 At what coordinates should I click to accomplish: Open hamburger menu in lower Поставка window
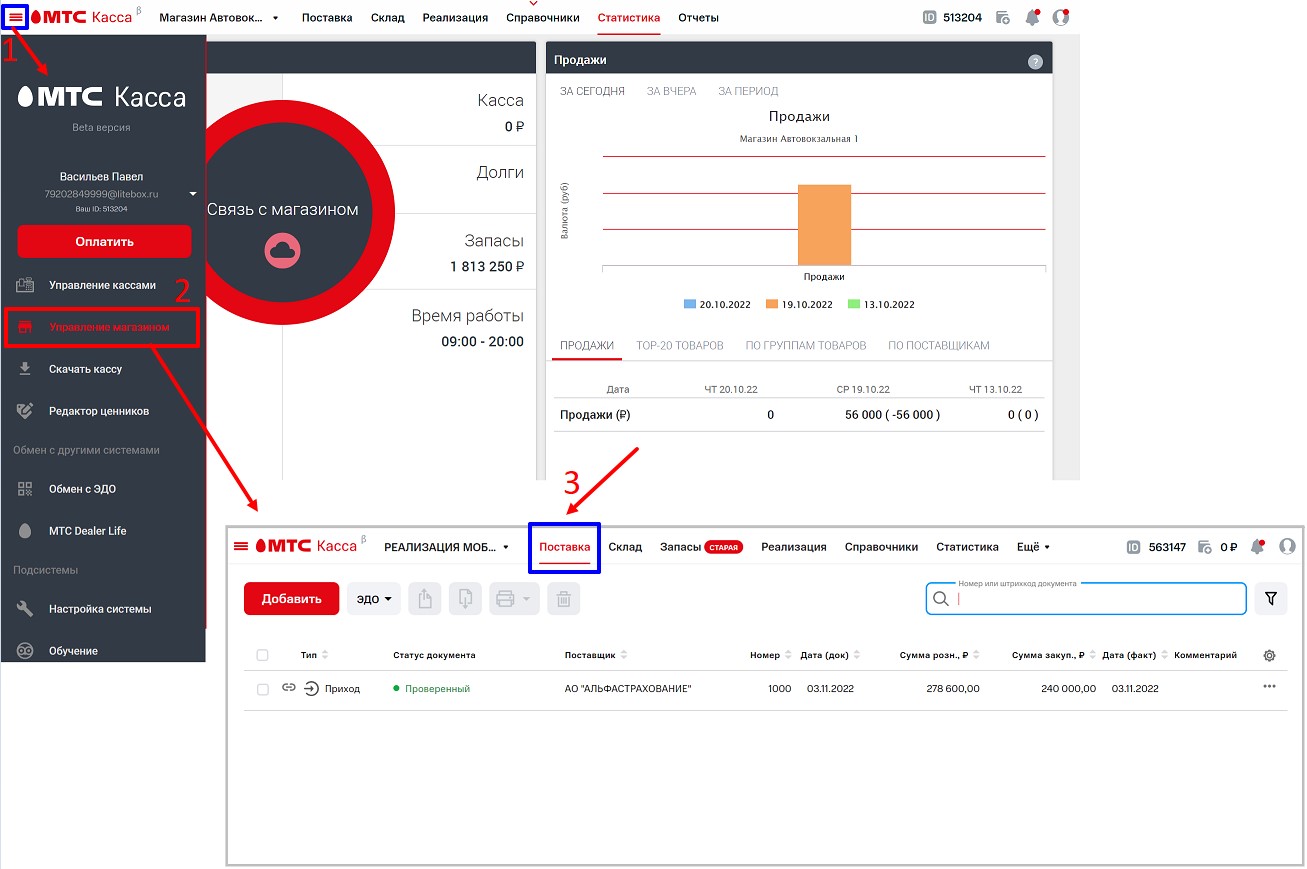point(240,546)
